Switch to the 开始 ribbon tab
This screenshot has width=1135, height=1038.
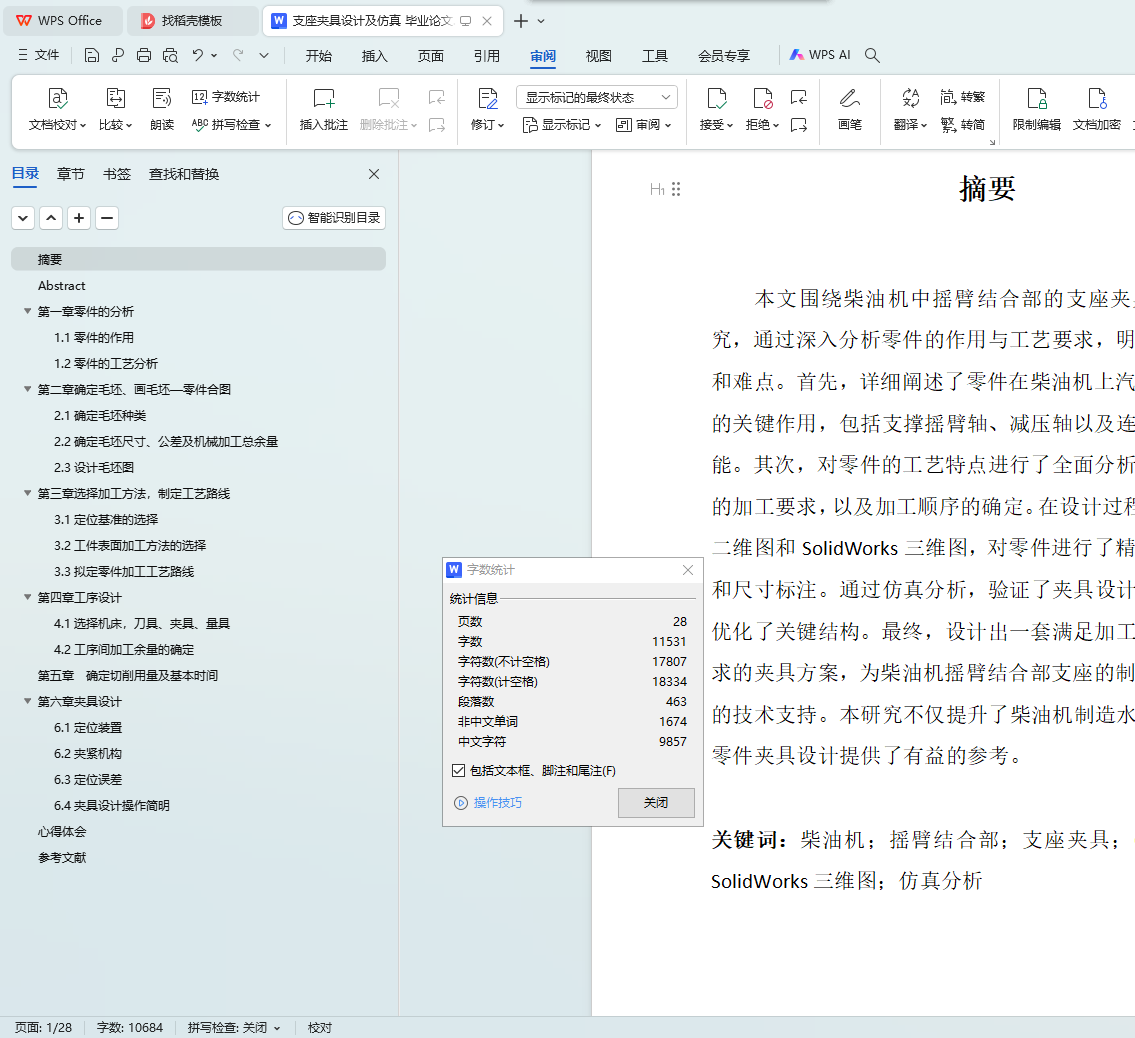318,56
